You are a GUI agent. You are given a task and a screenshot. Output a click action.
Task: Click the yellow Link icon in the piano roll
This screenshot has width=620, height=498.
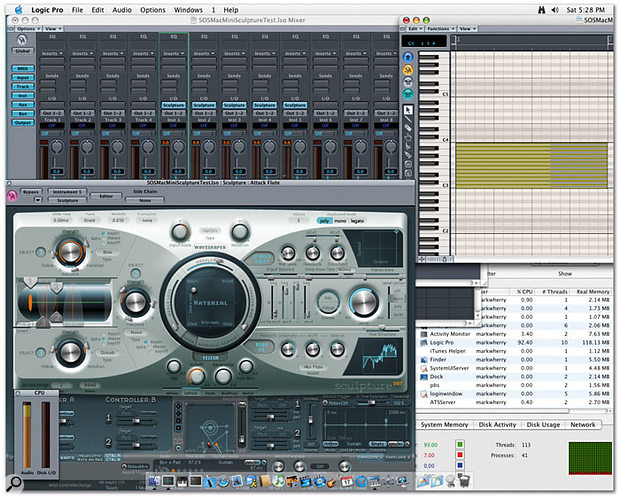[408, 70]
